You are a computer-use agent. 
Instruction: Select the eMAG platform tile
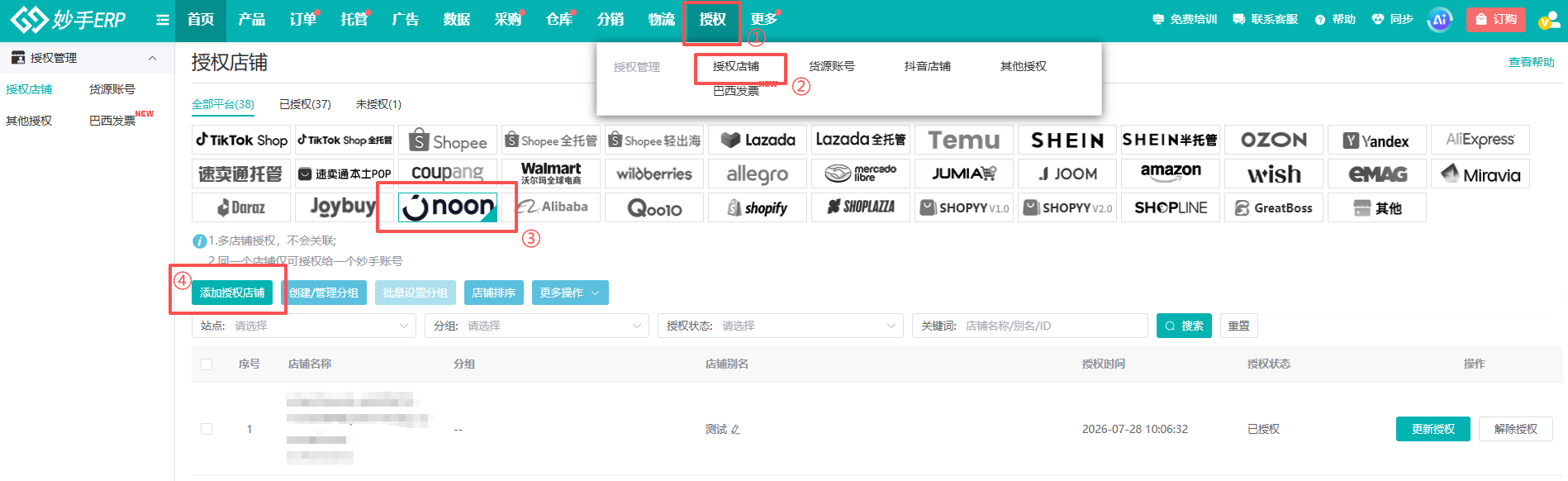pos(1377,174)
